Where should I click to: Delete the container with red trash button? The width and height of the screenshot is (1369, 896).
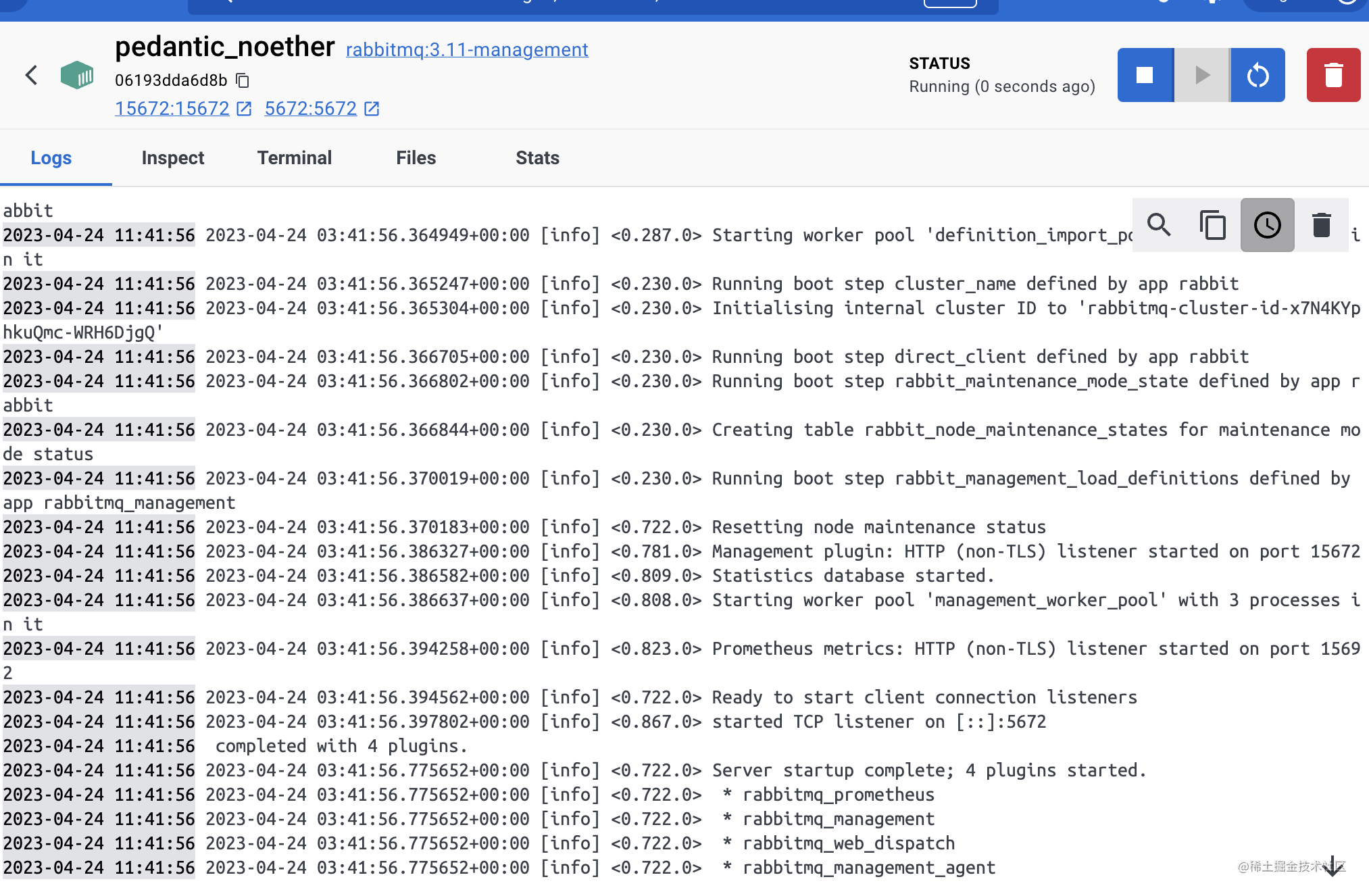[x=1333, y=75]
